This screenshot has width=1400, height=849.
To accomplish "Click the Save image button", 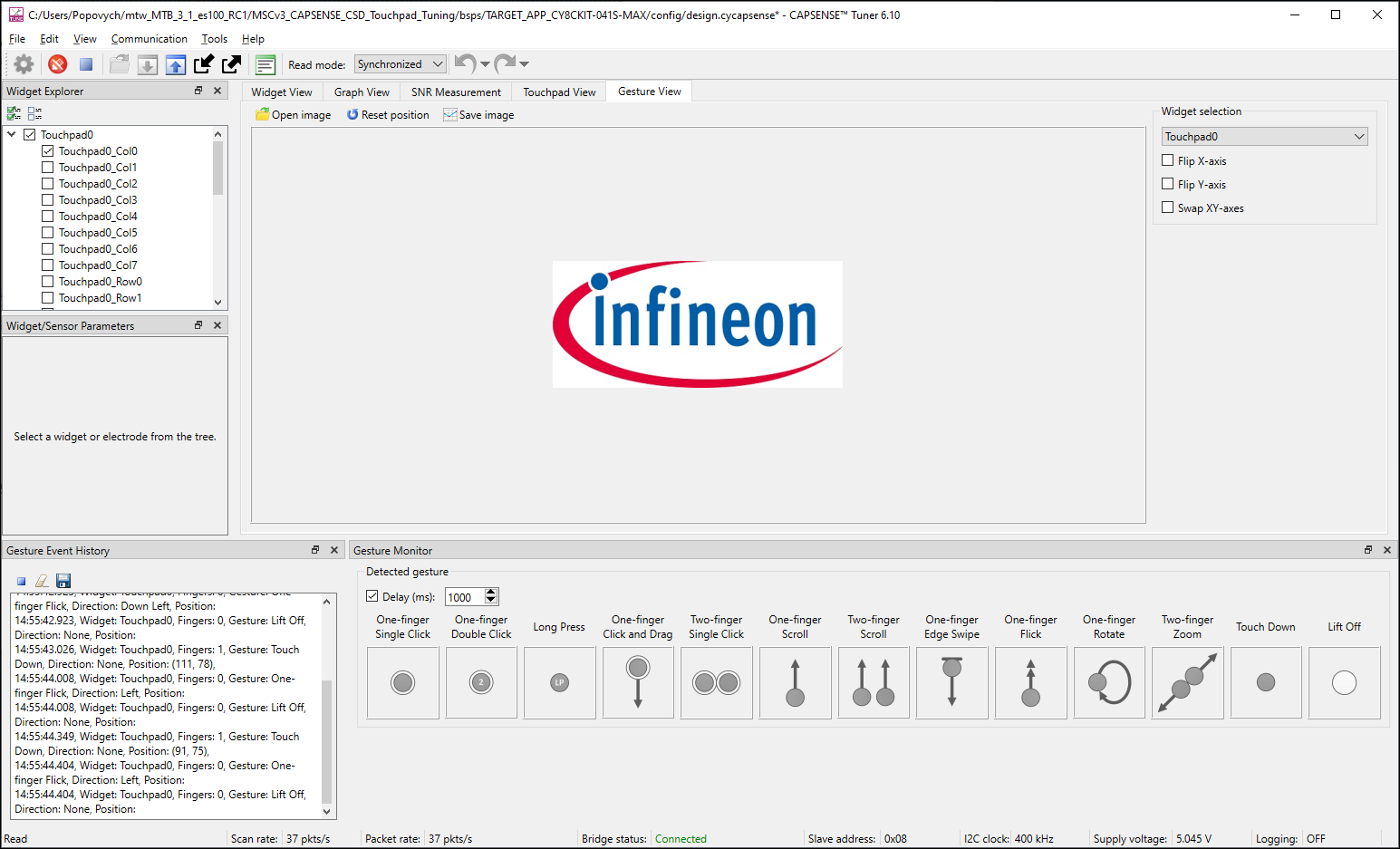I will click(x=478, y=115).
